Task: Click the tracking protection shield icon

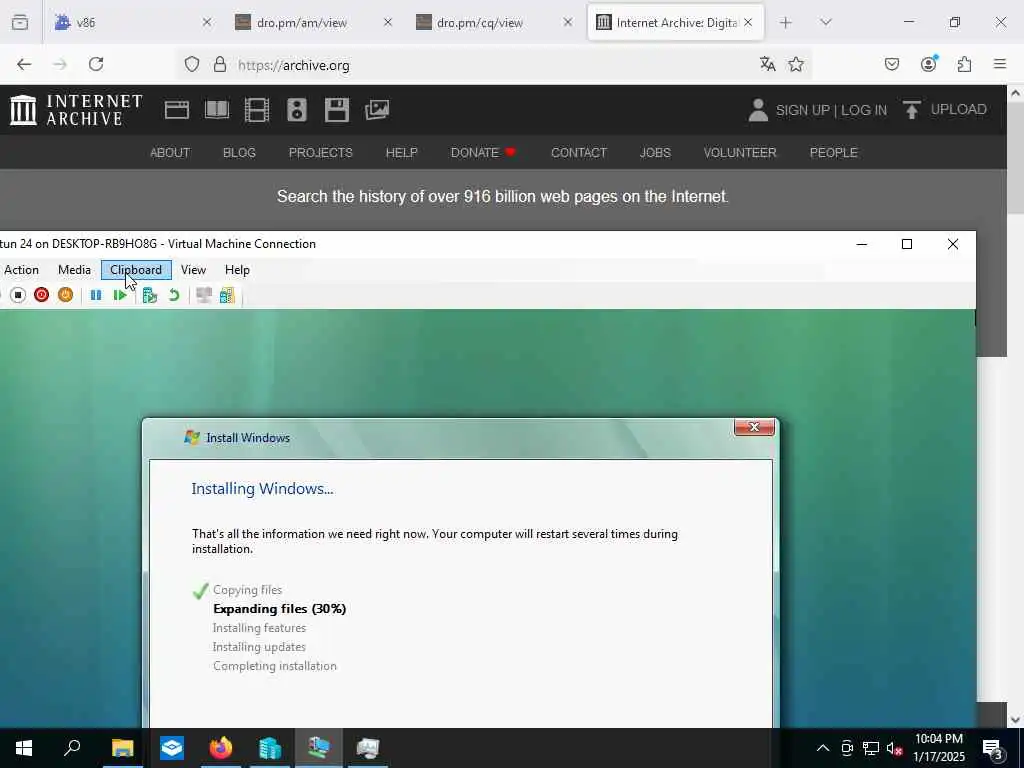Action: click(x=191, y=65)
